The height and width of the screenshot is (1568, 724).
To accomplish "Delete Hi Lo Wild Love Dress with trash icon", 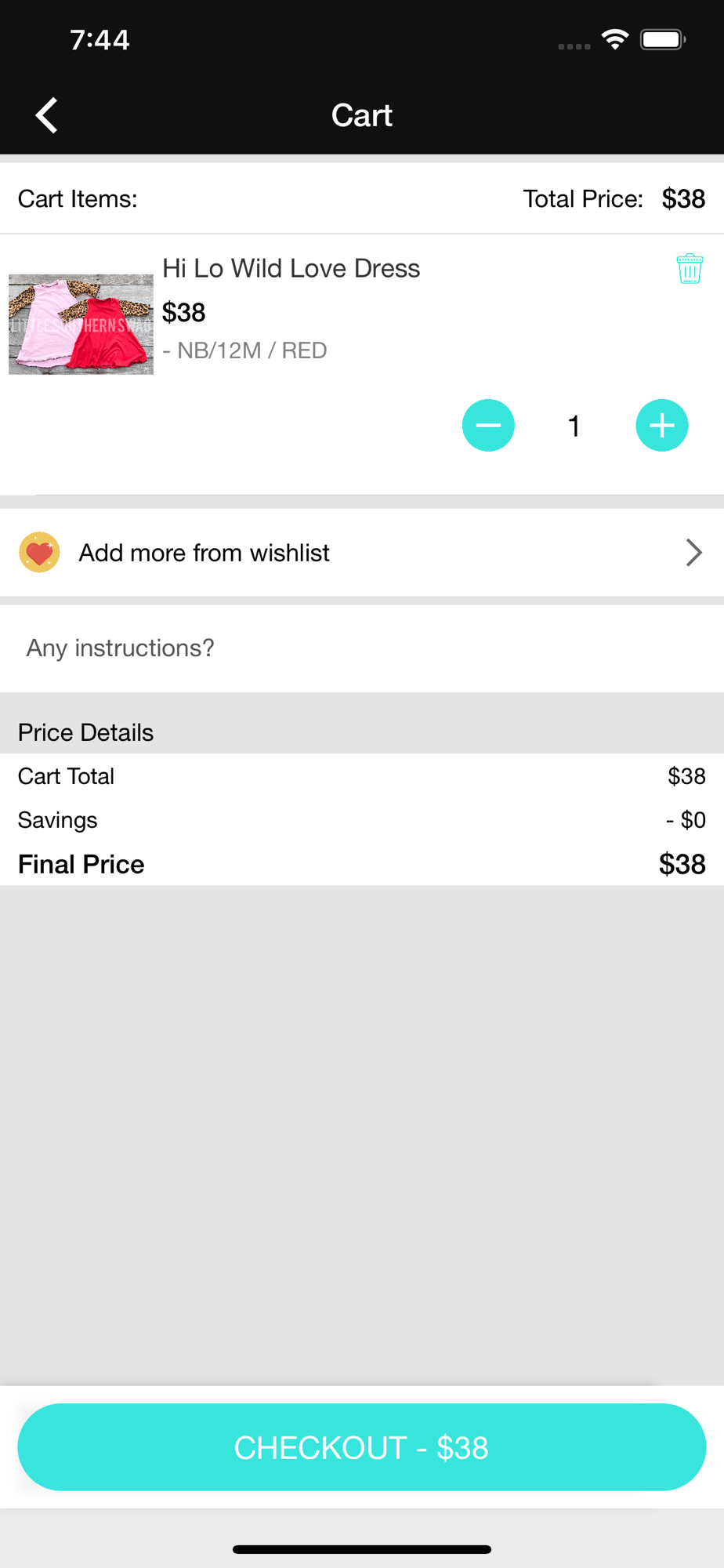I will pos(690,268).
